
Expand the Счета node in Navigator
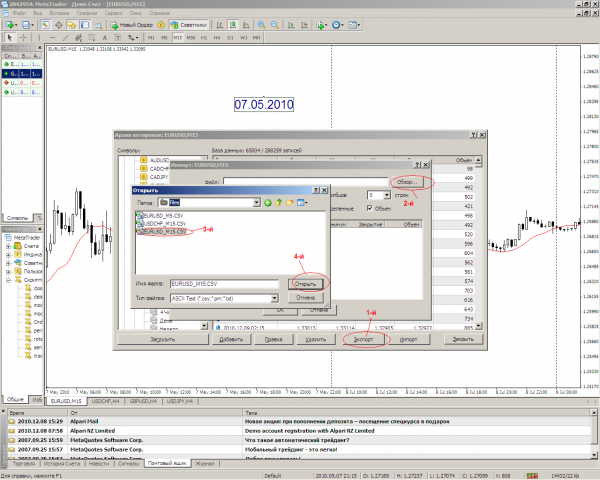(8, 246)
